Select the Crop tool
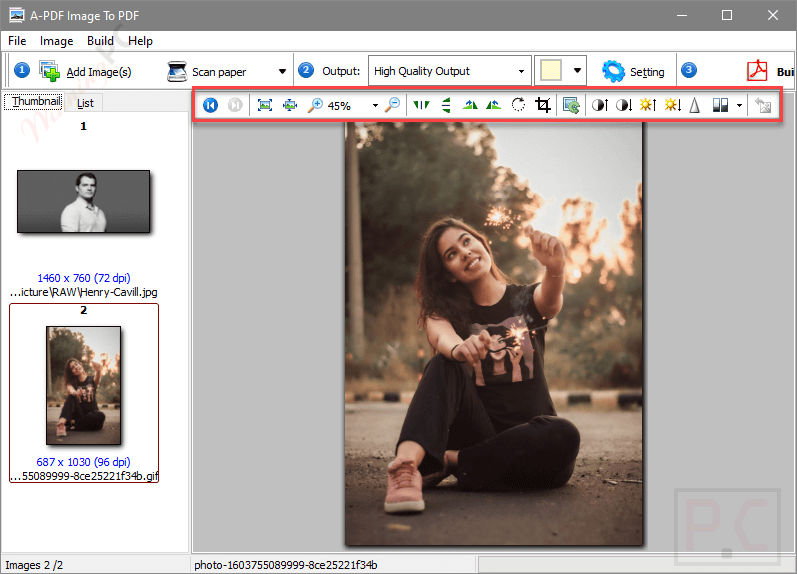Screen dimensions: 797x574 [543, 105]
